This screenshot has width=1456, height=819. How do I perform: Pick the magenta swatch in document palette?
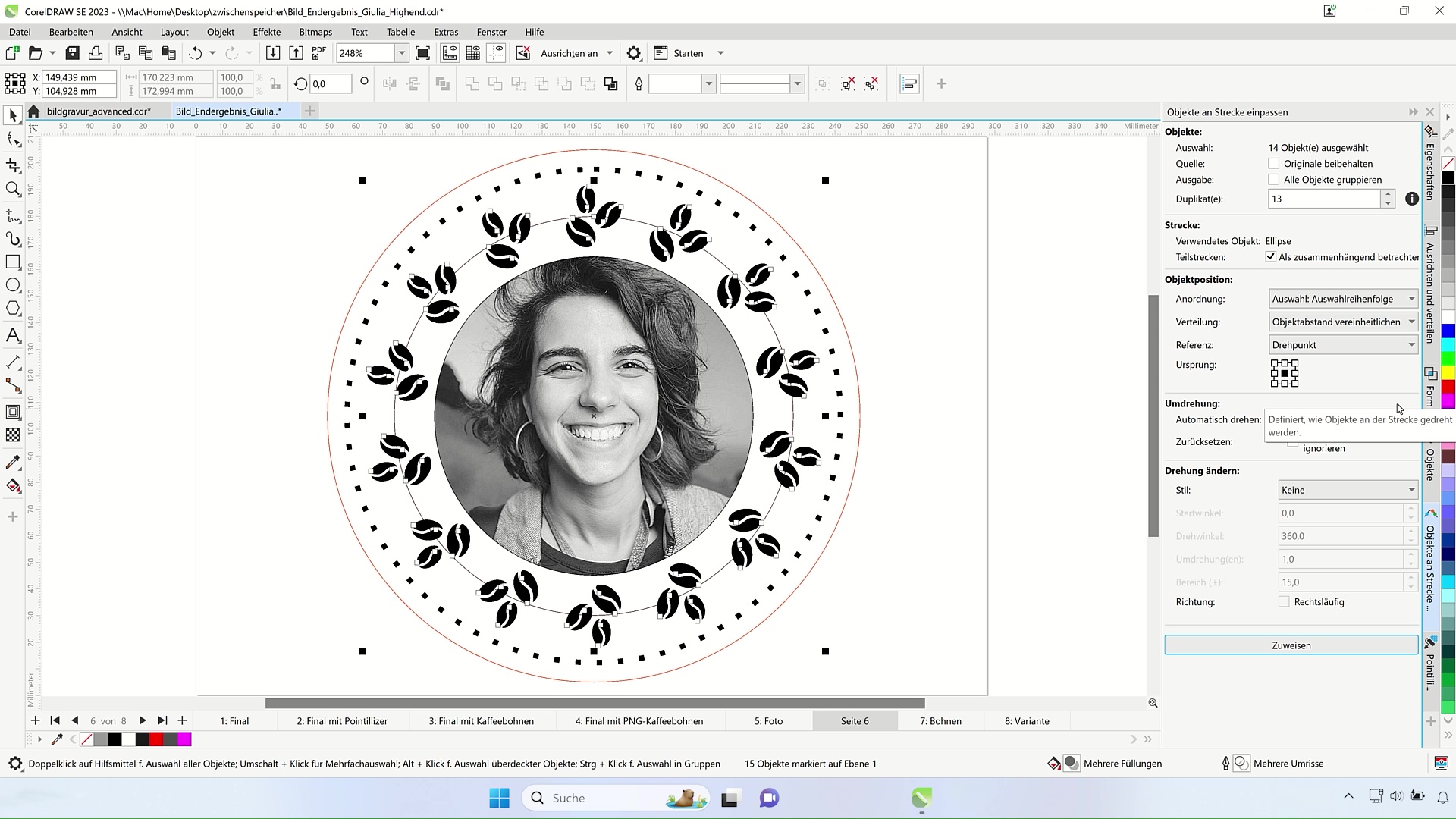tap(184, 739)
